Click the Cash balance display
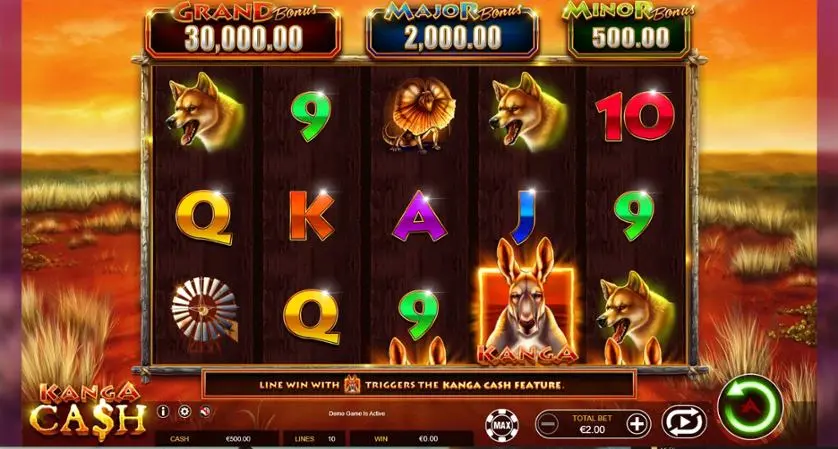Image resolution: width=838 pixels, height=449 pixels. pos(216,439)
